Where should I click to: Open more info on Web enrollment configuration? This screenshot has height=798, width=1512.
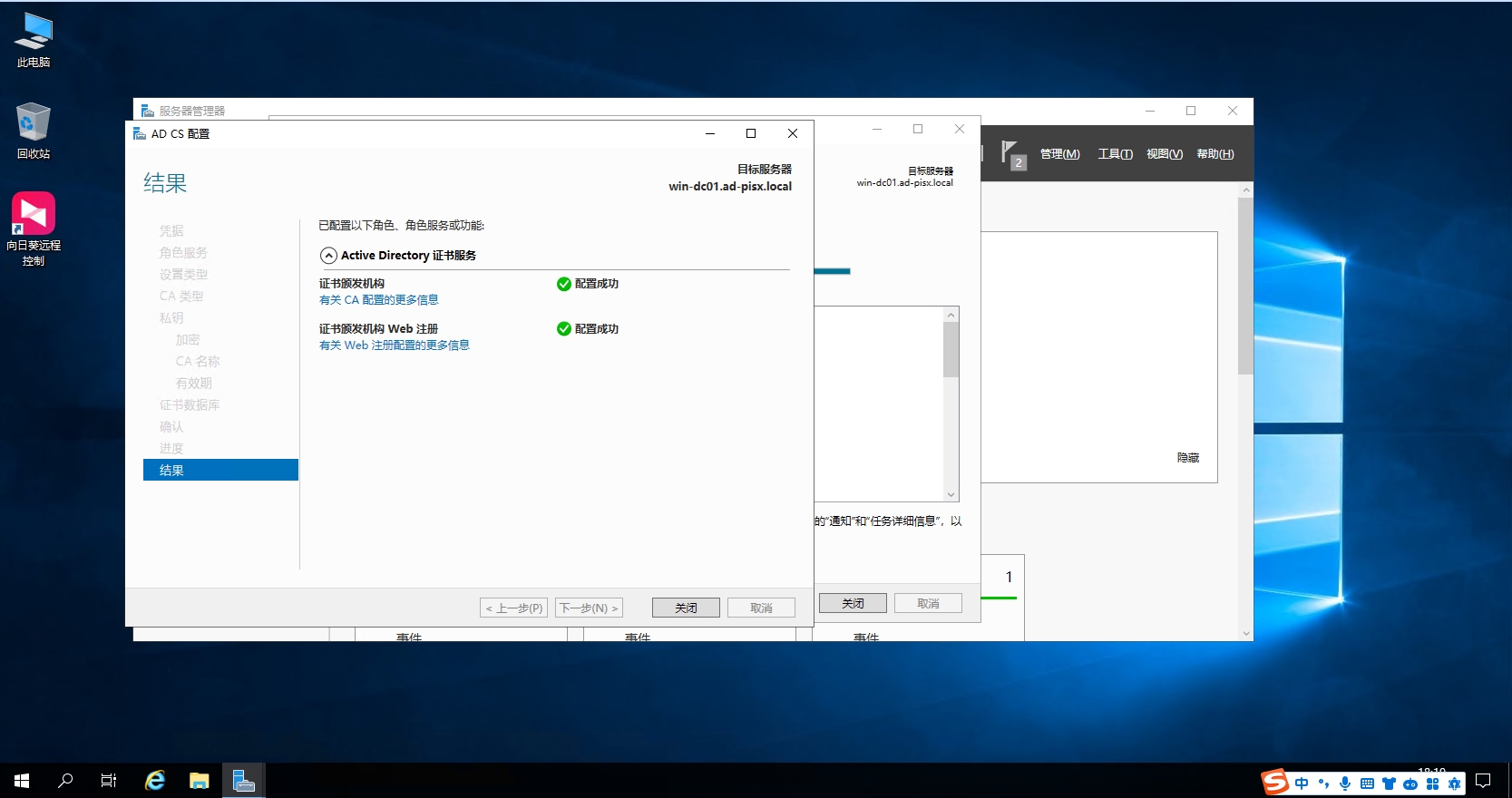(x=394, y=345)
